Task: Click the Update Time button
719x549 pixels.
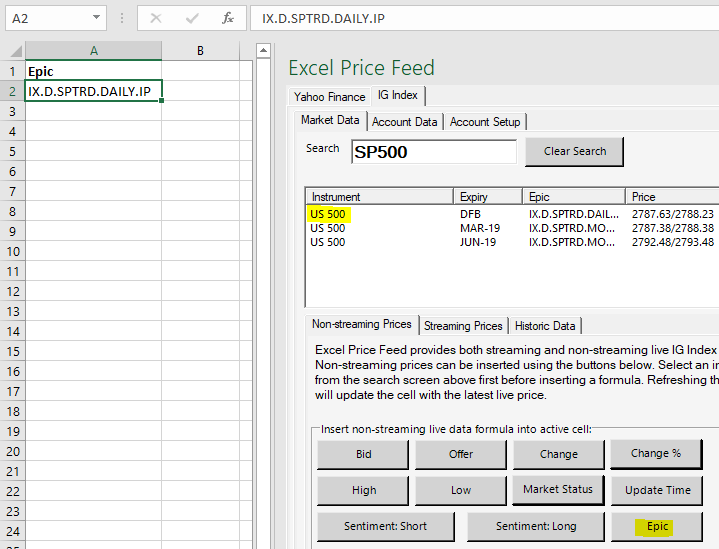Action: click(x=657, y=490)
